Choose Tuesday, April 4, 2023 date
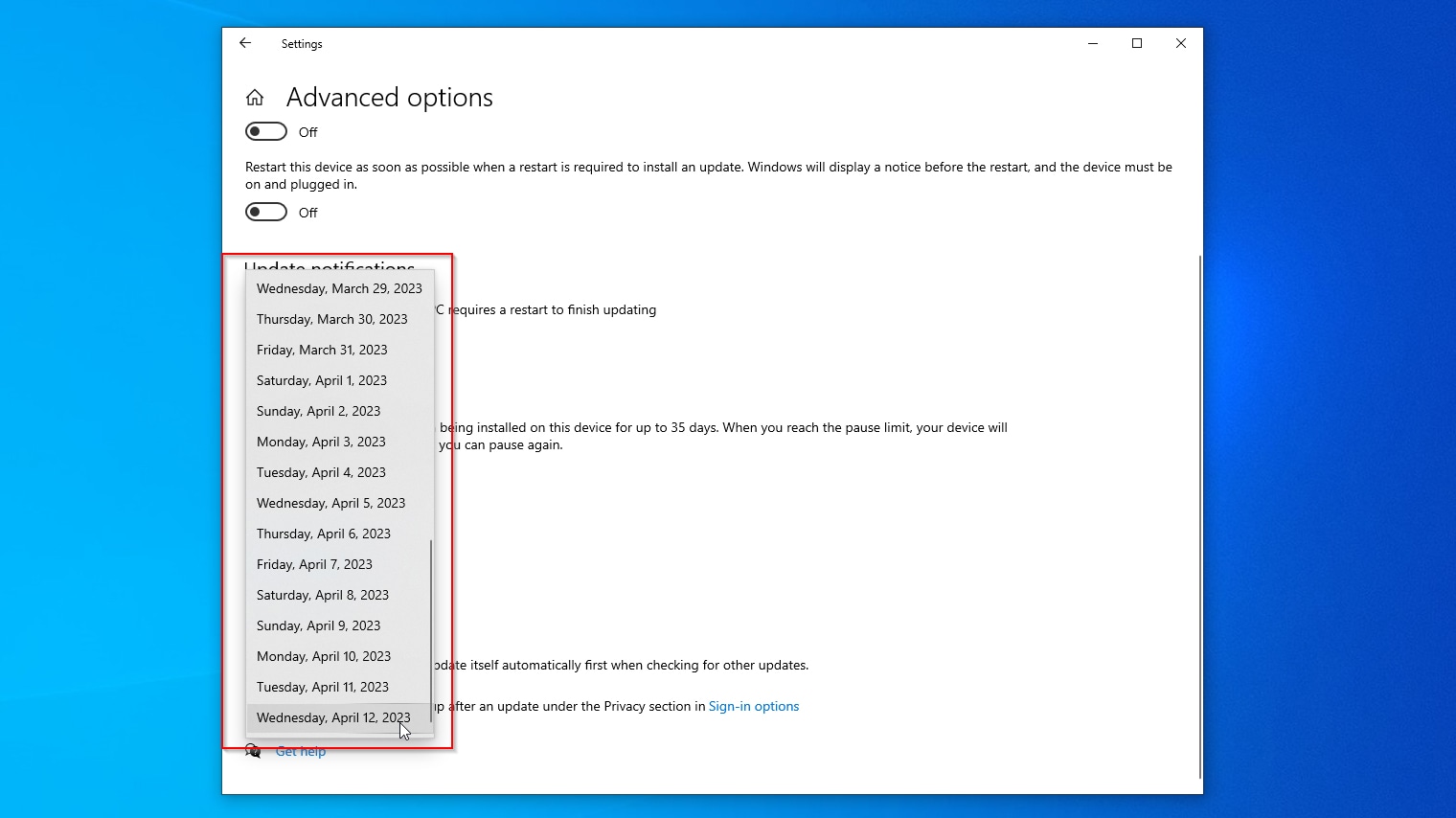 [x=321, y=472]
